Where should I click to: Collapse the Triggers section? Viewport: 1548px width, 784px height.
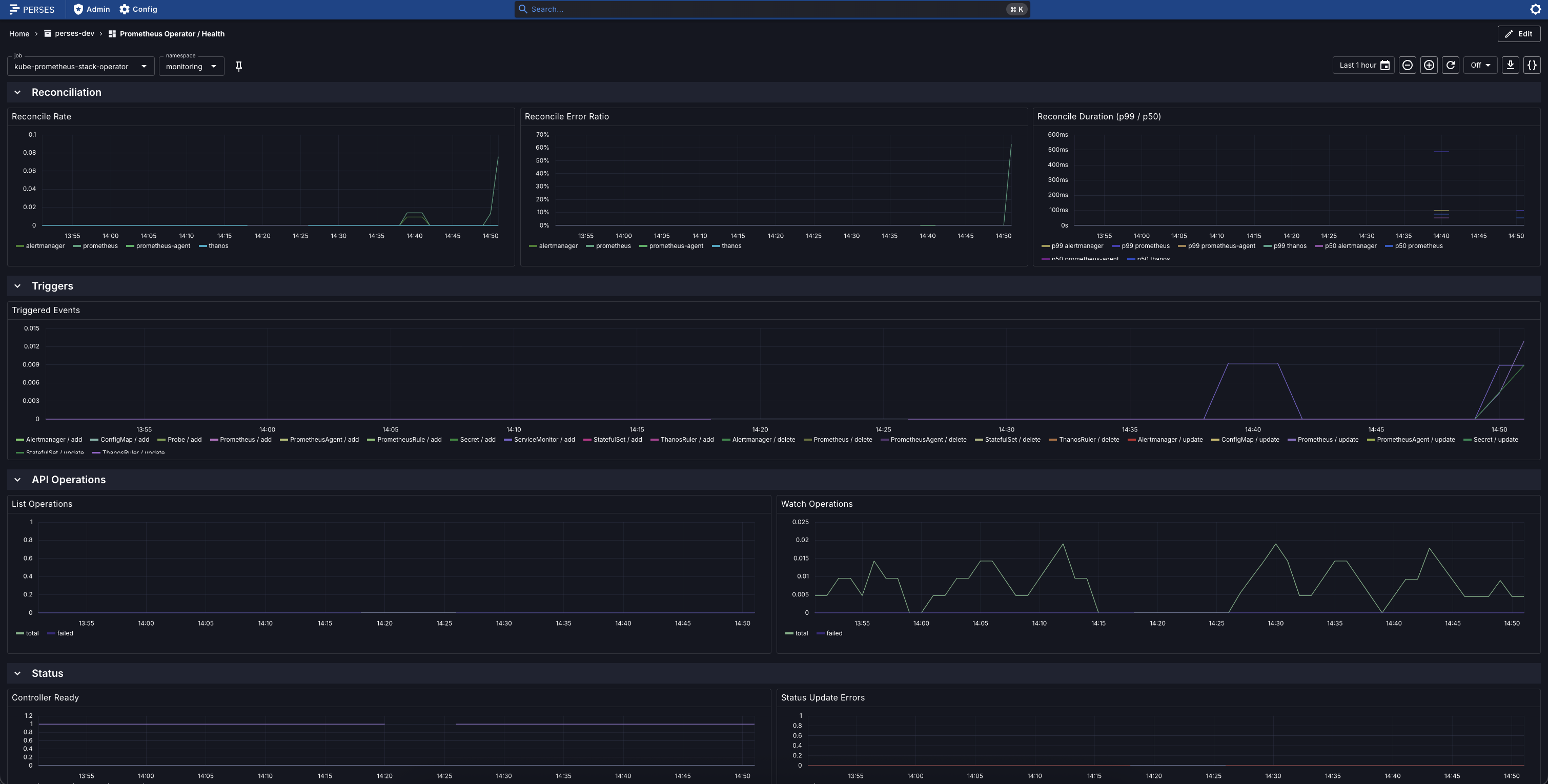point(17,286)
